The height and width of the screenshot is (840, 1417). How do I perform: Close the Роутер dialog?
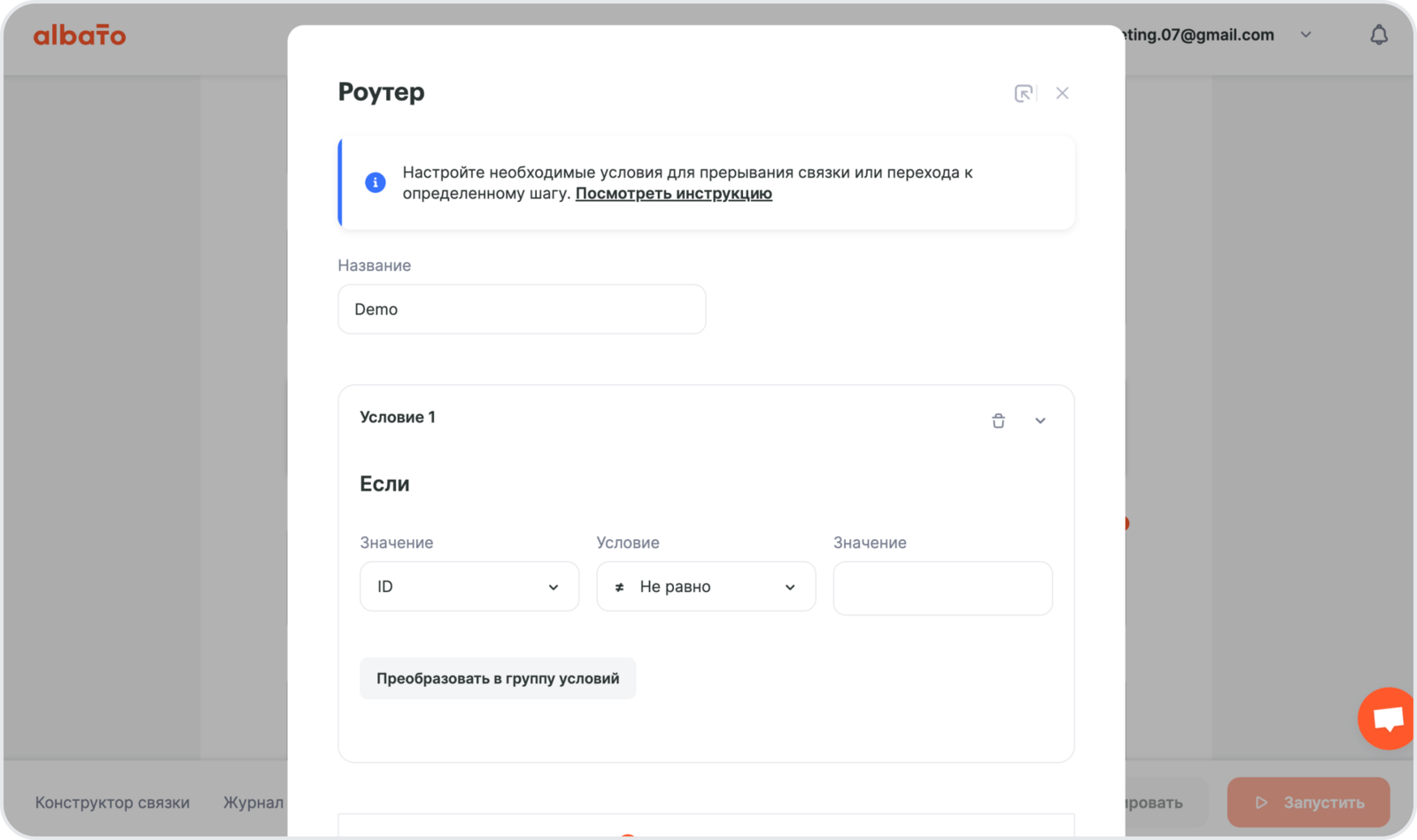1062,93
